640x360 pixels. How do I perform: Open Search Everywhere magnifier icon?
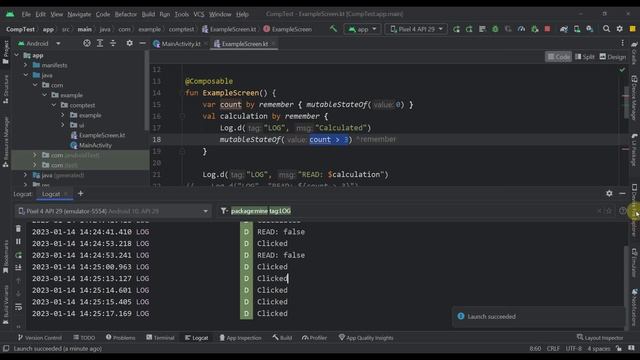(x=607, y=29)
